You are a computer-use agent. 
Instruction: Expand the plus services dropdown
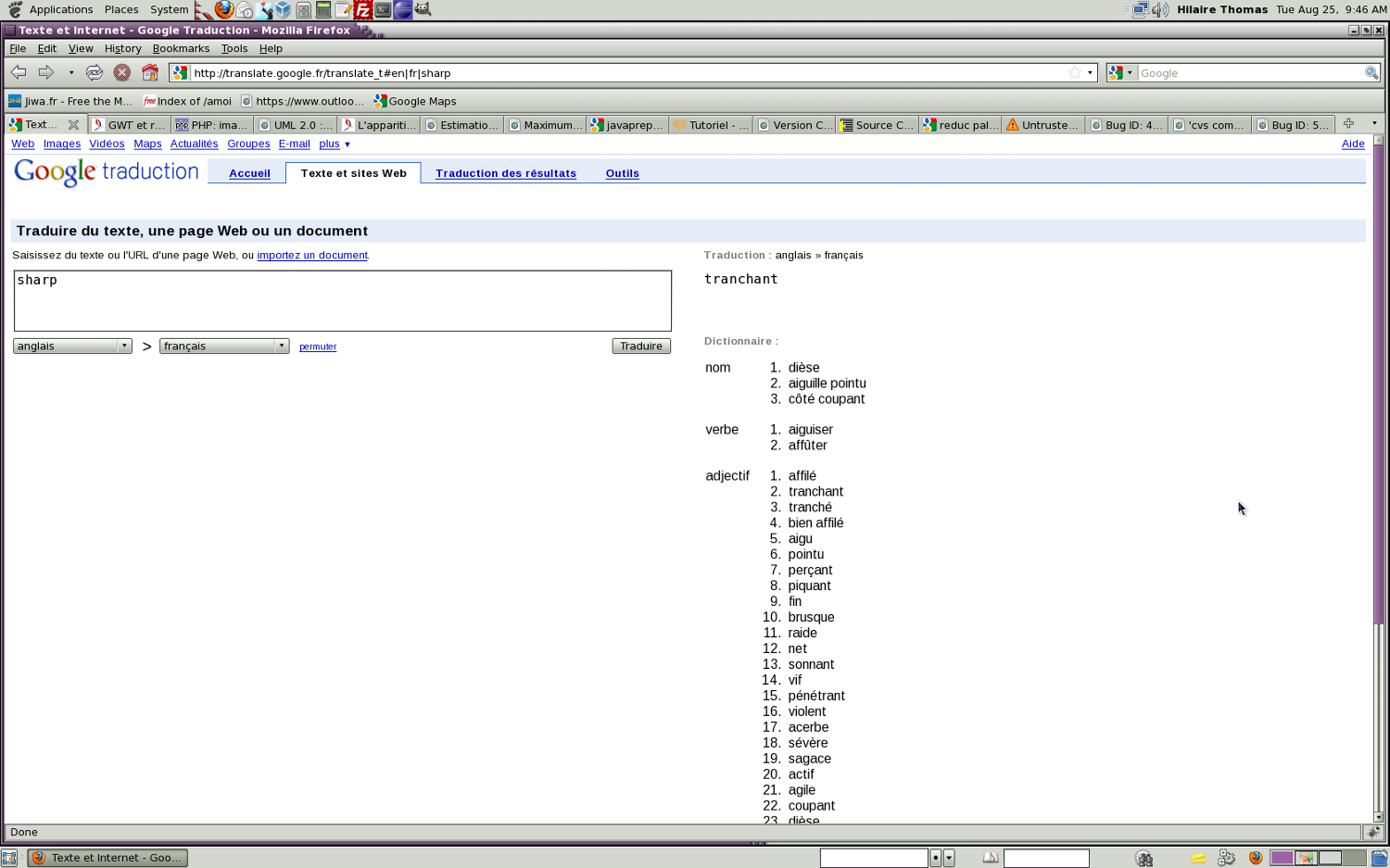335,144
